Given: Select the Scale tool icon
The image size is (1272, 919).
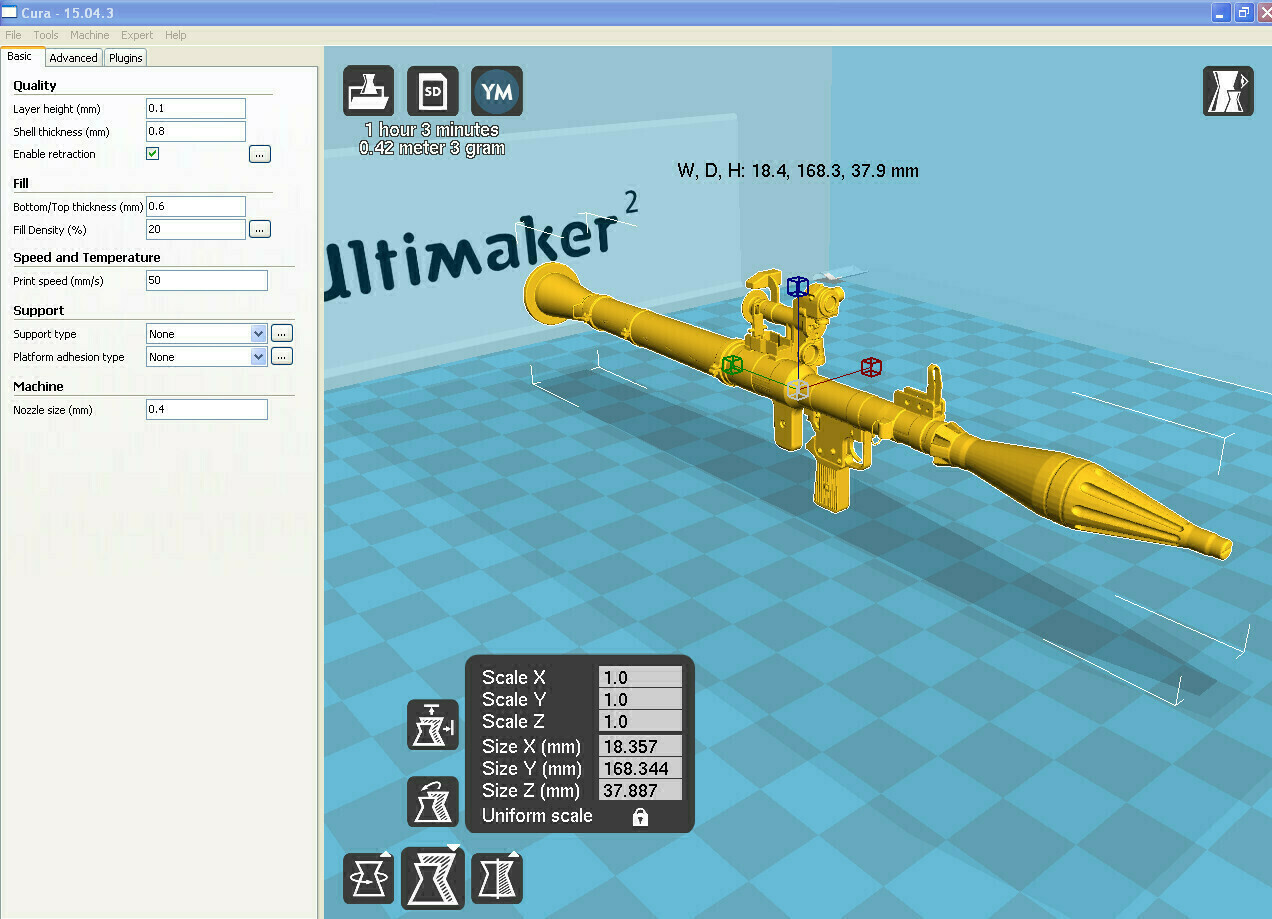Looking at the screenshot, I should point(432,878).
